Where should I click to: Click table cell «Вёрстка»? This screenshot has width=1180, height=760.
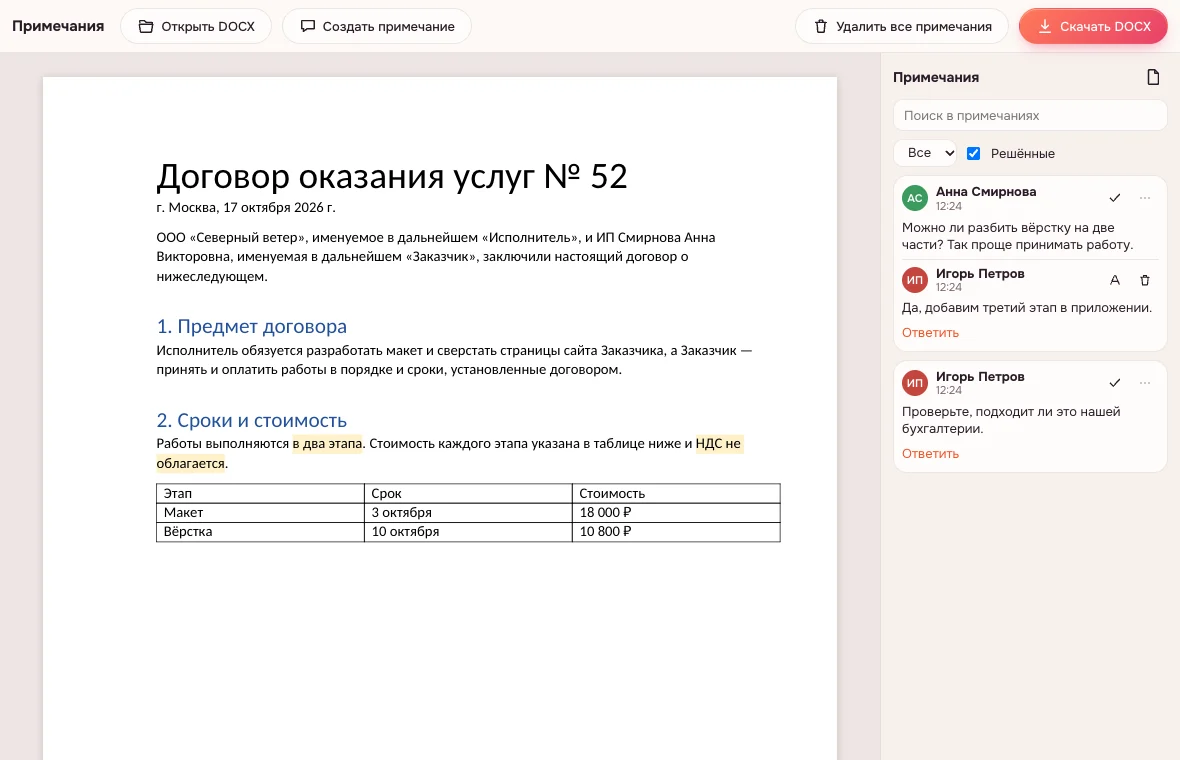[260, 531]
